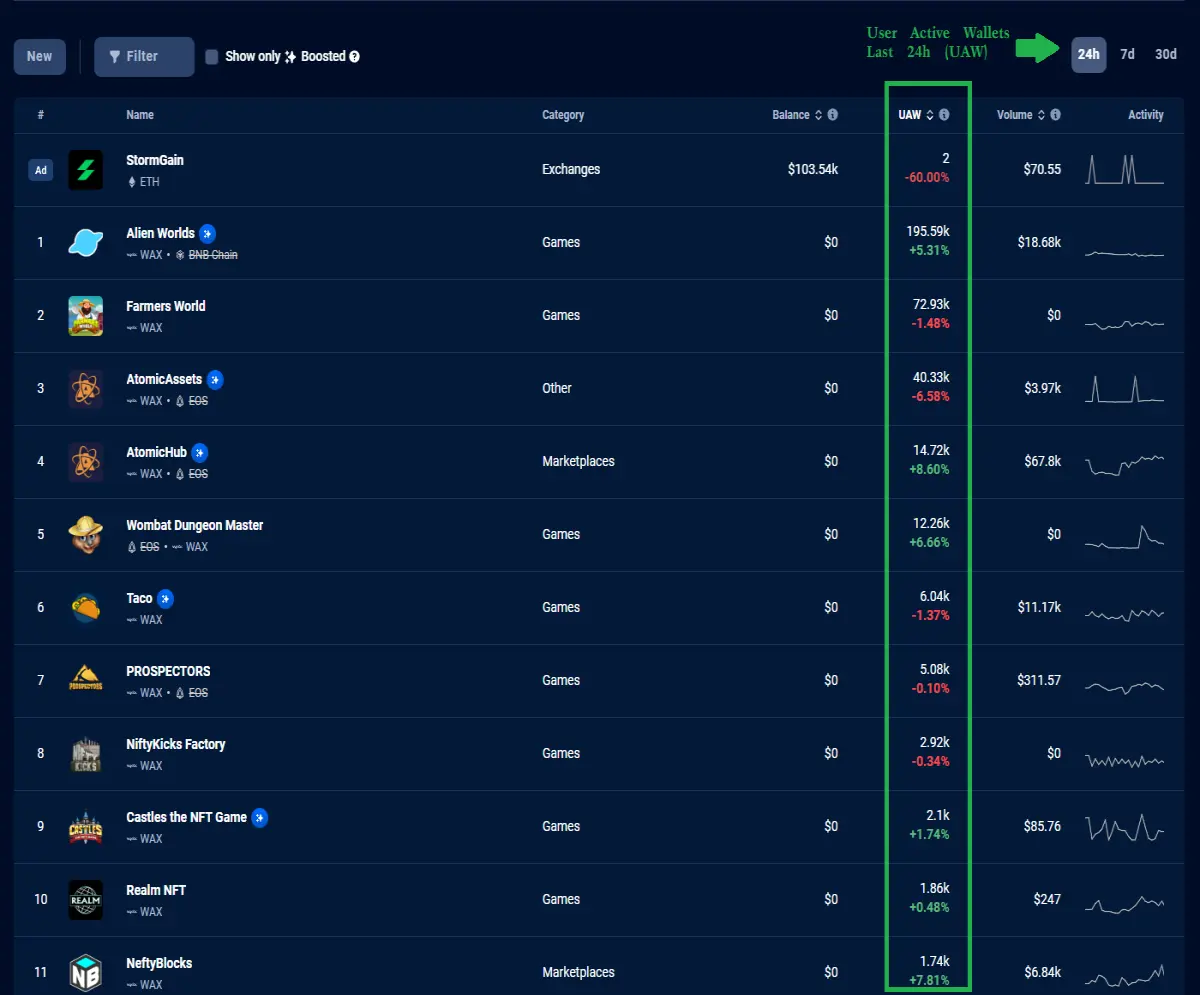
Task: Switch to the 30d time range
Action: pos(1166,54)
